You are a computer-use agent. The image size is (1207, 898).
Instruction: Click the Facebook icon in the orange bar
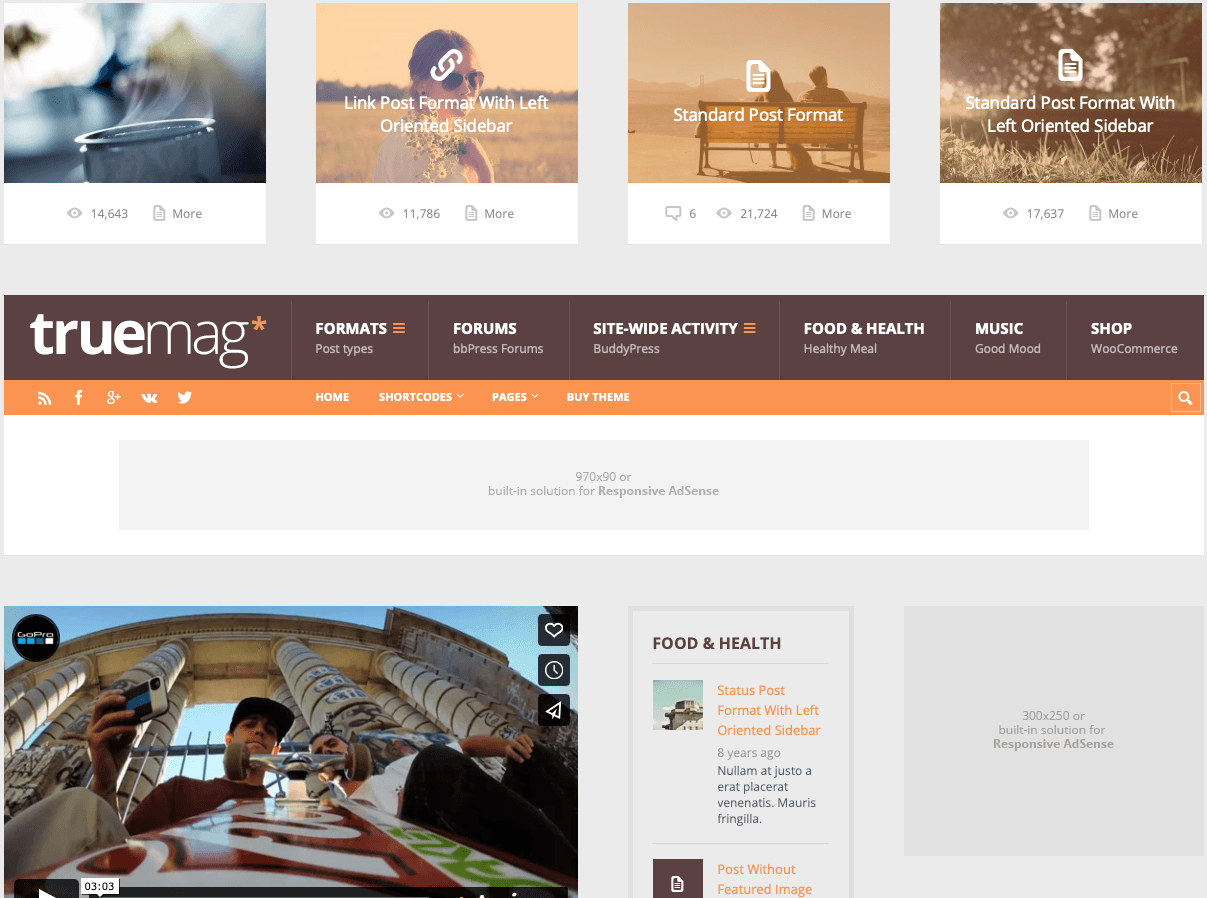(x=79, y=397)
